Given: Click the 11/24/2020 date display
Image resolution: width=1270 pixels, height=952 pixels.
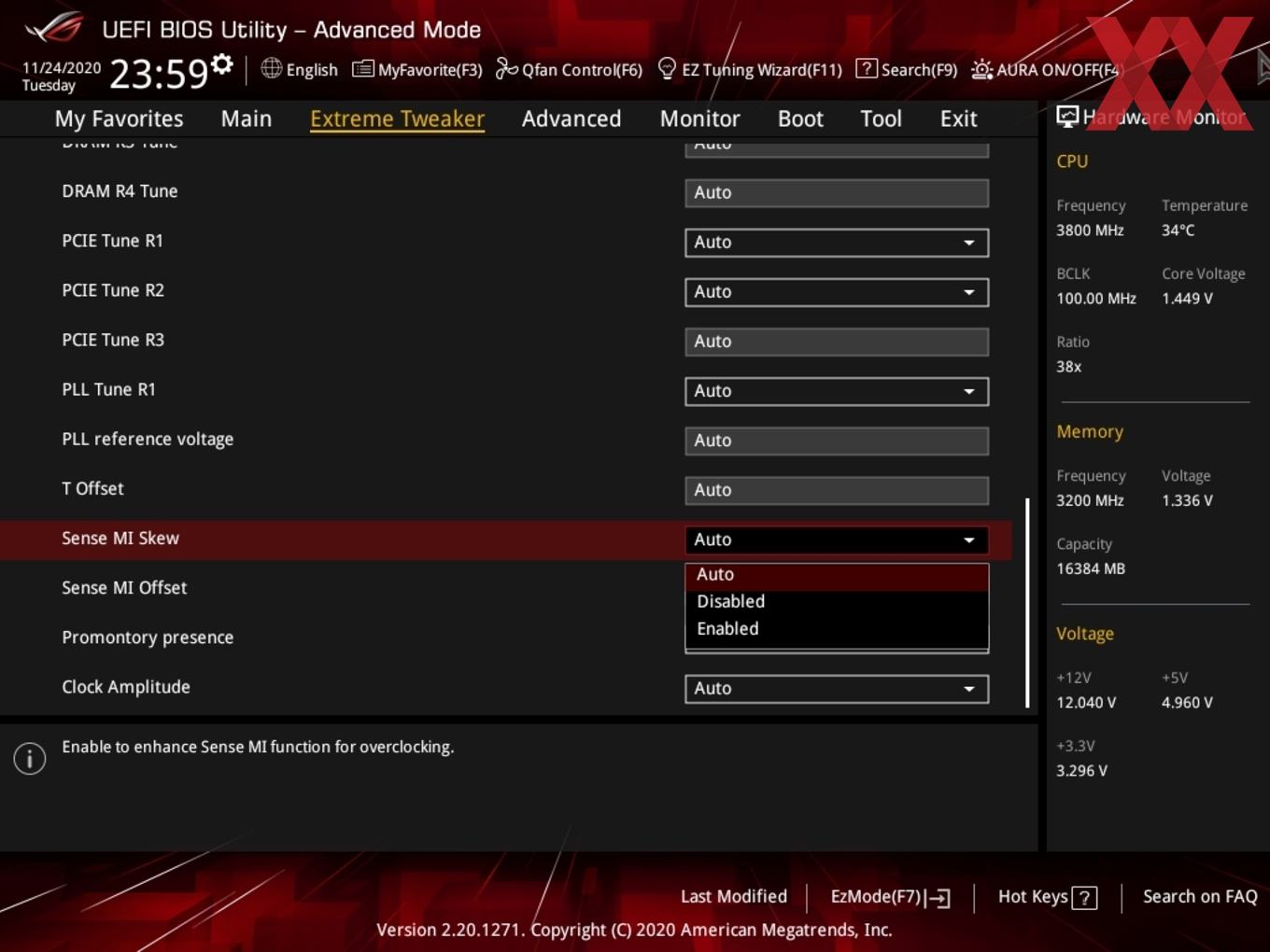Looking at the screenshot, I should [62, 68].
